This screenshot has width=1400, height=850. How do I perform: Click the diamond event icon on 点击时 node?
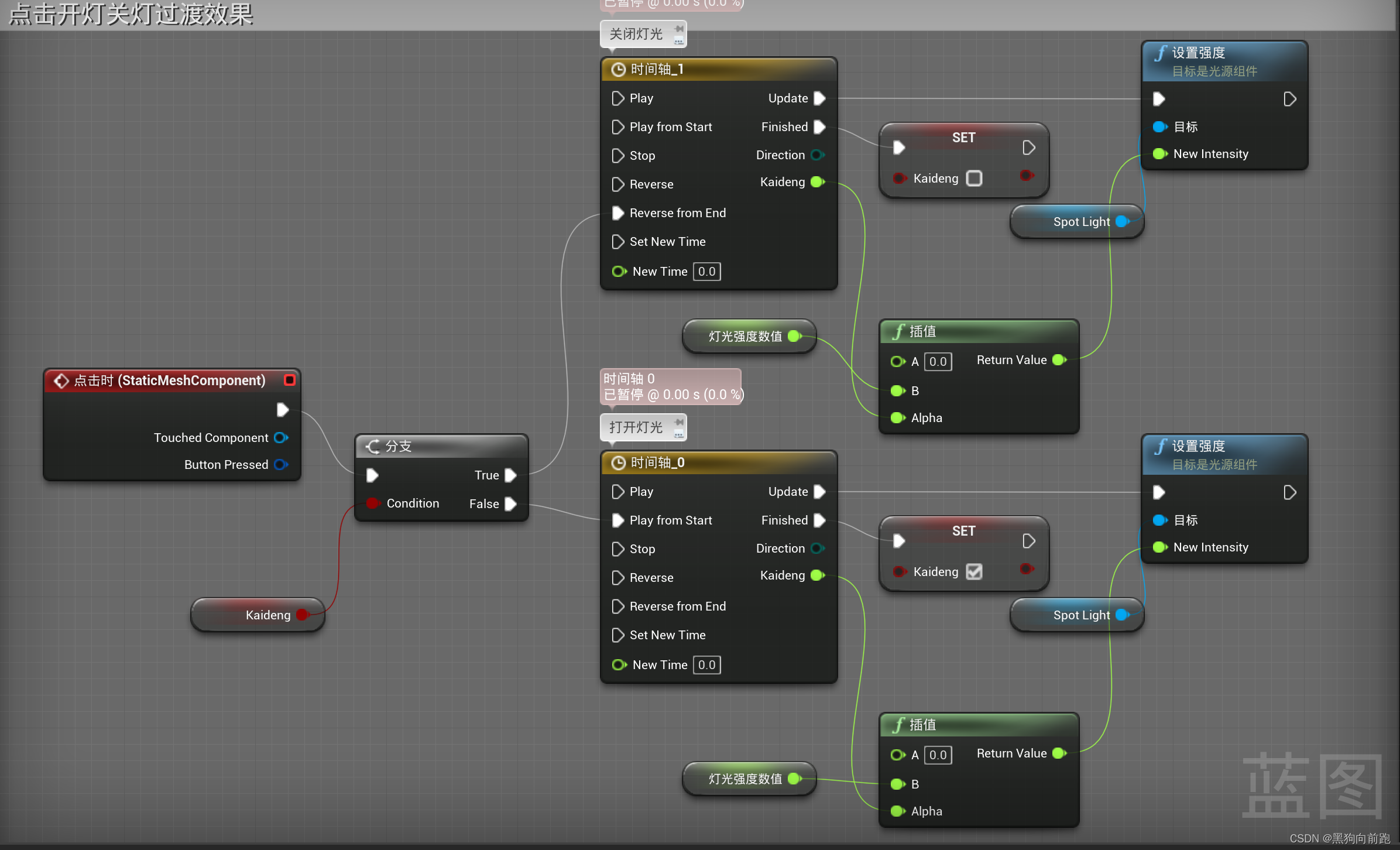pyautogui.click(x=61, y=381)
